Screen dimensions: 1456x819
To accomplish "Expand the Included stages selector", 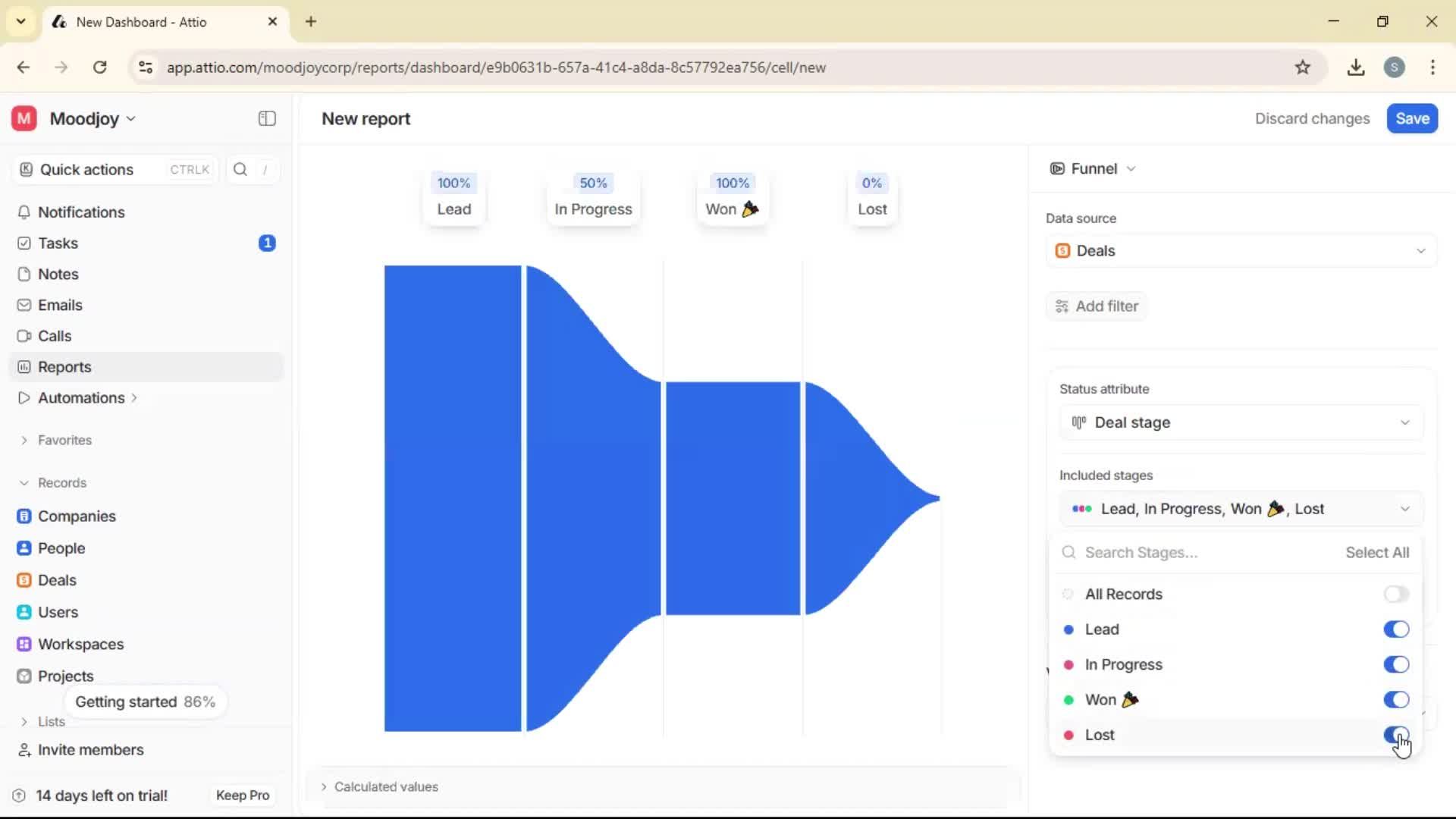I will [1239, 509].
